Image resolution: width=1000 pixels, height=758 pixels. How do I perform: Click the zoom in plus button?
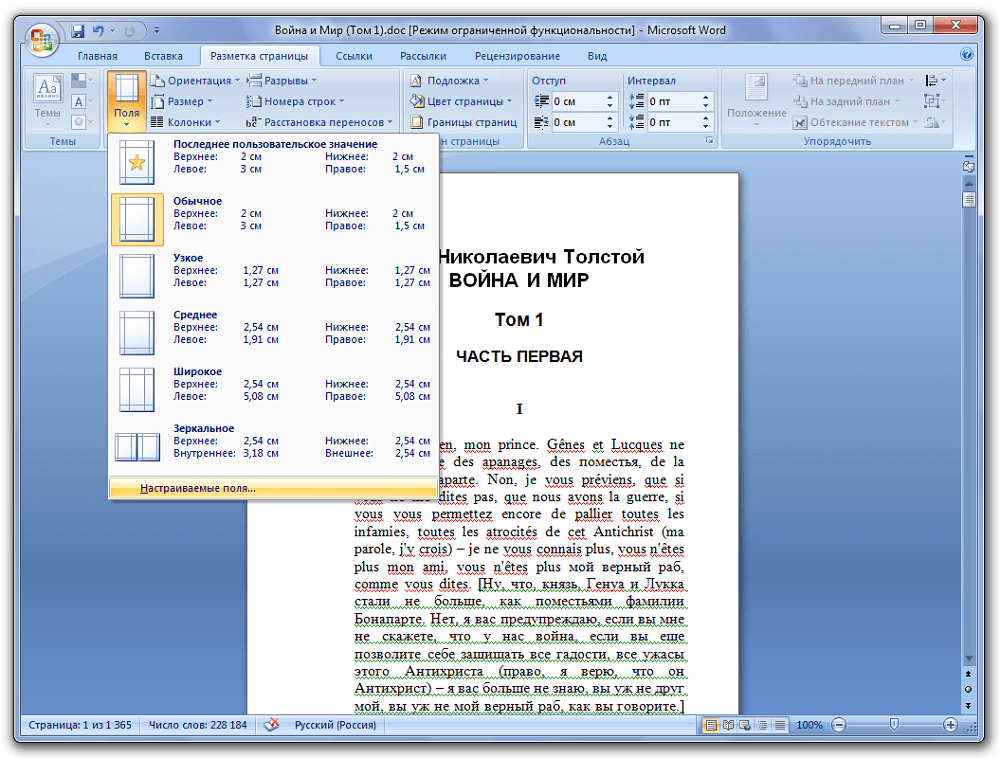point(950,725)
